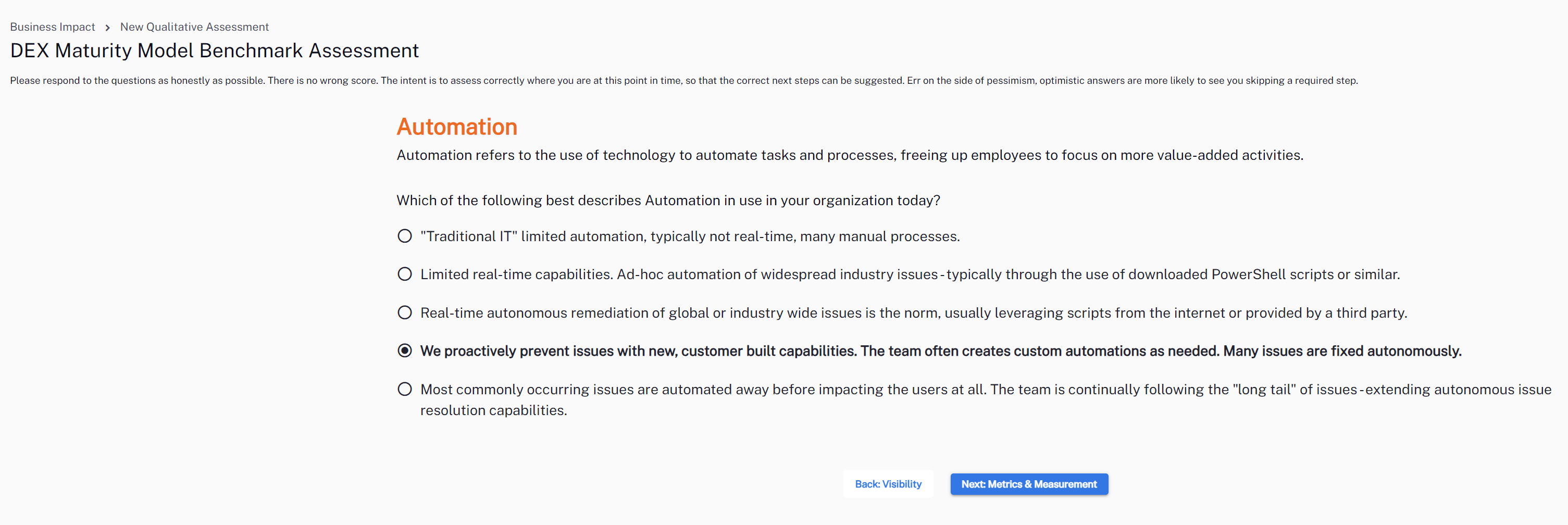Viewport: 1568px width, 525px height.
Task: Click the orange Automation section heading
Action: click(x=456, y=127)
